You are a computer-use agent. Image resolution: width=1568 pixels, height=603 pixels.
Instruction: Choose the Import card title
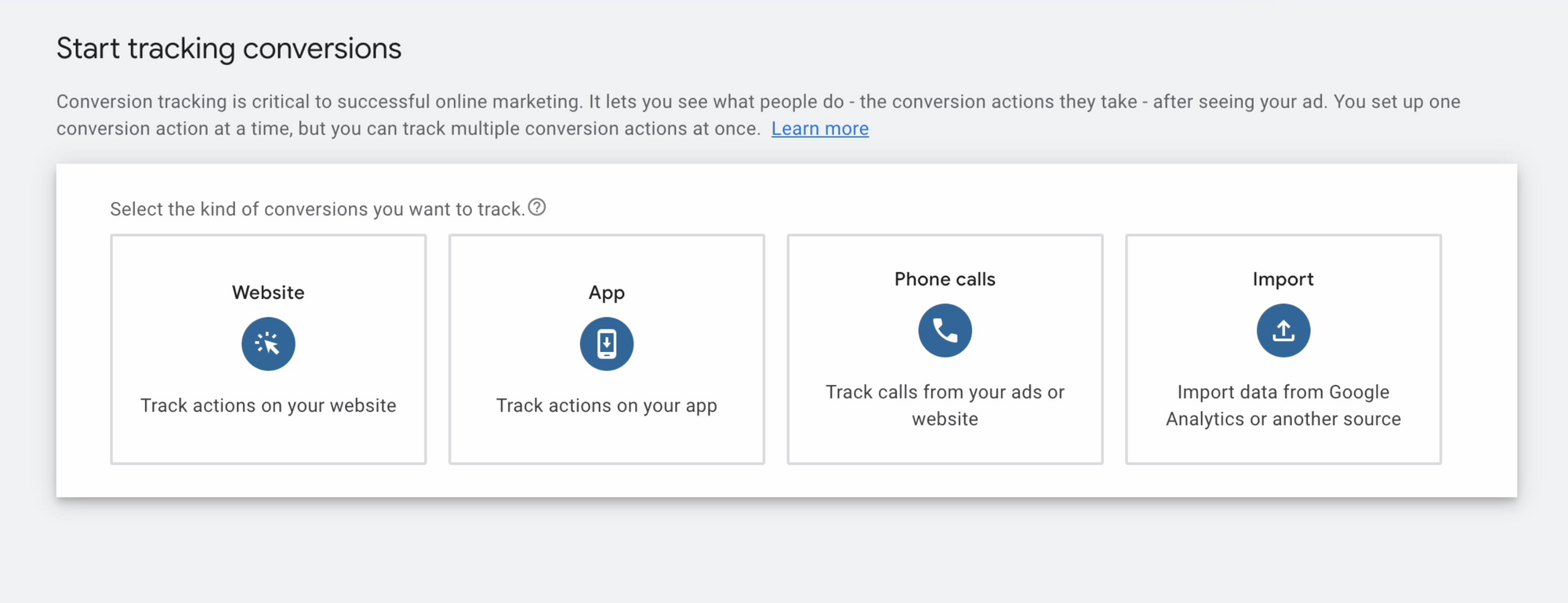click(x=1283, y=280)
